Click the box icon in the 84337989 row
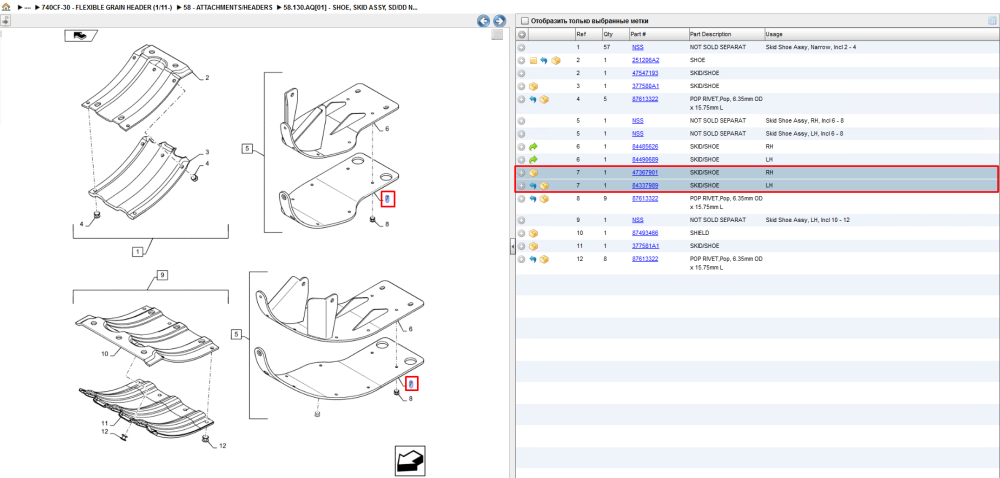Screen dimensions: 1000x478 point(544,185)
